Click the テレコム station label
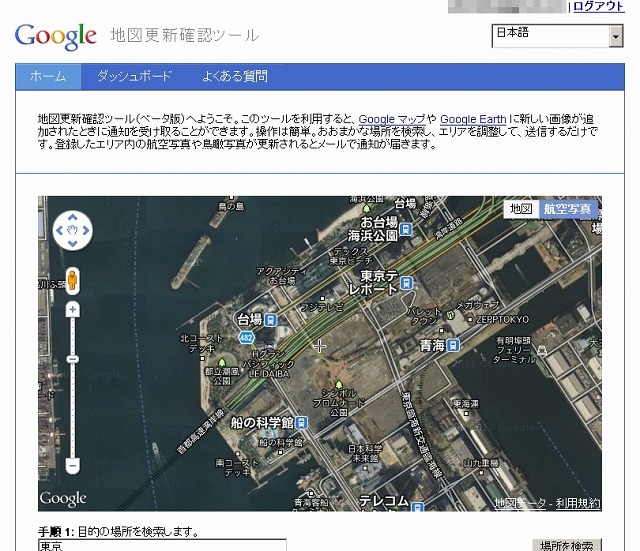Viewport: 640px width, 551px height. click(x=384, y=501)
